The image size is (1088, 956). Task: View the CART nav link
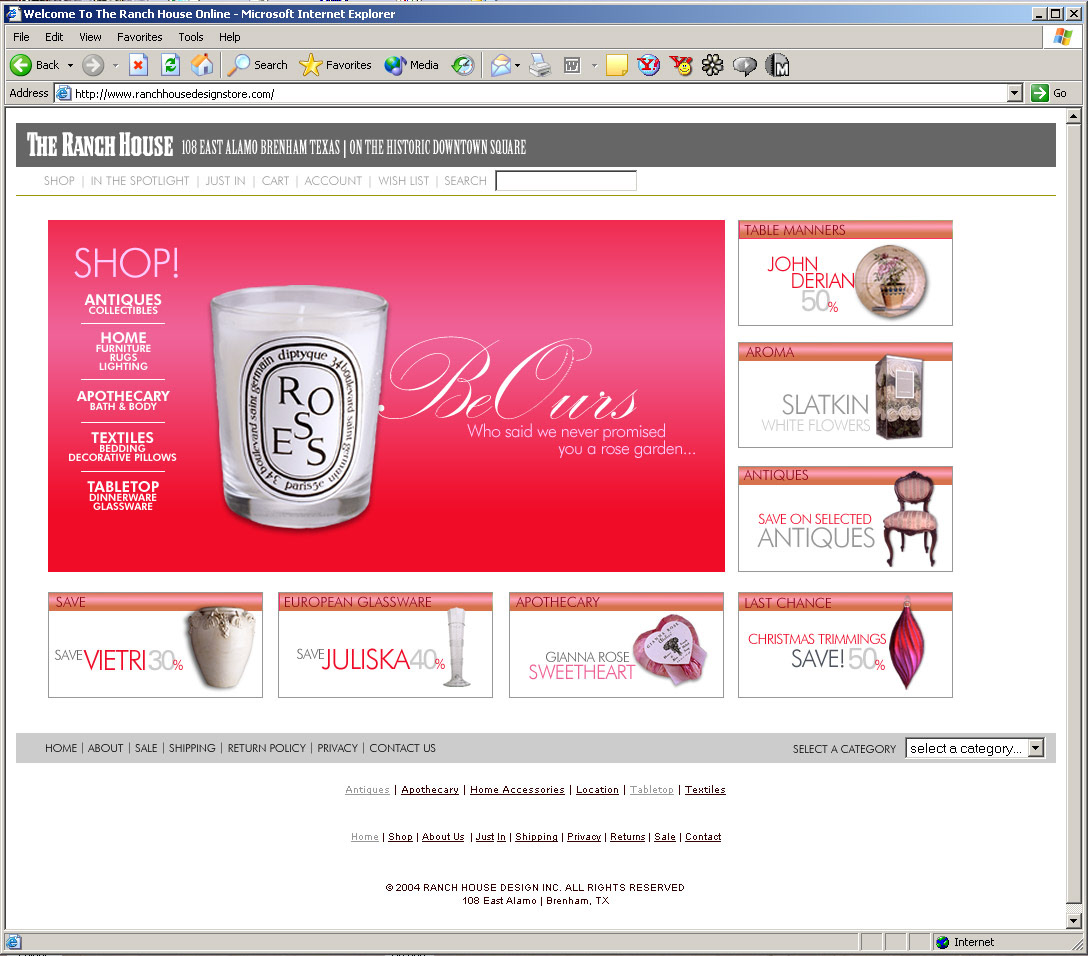tap(275, 181)
